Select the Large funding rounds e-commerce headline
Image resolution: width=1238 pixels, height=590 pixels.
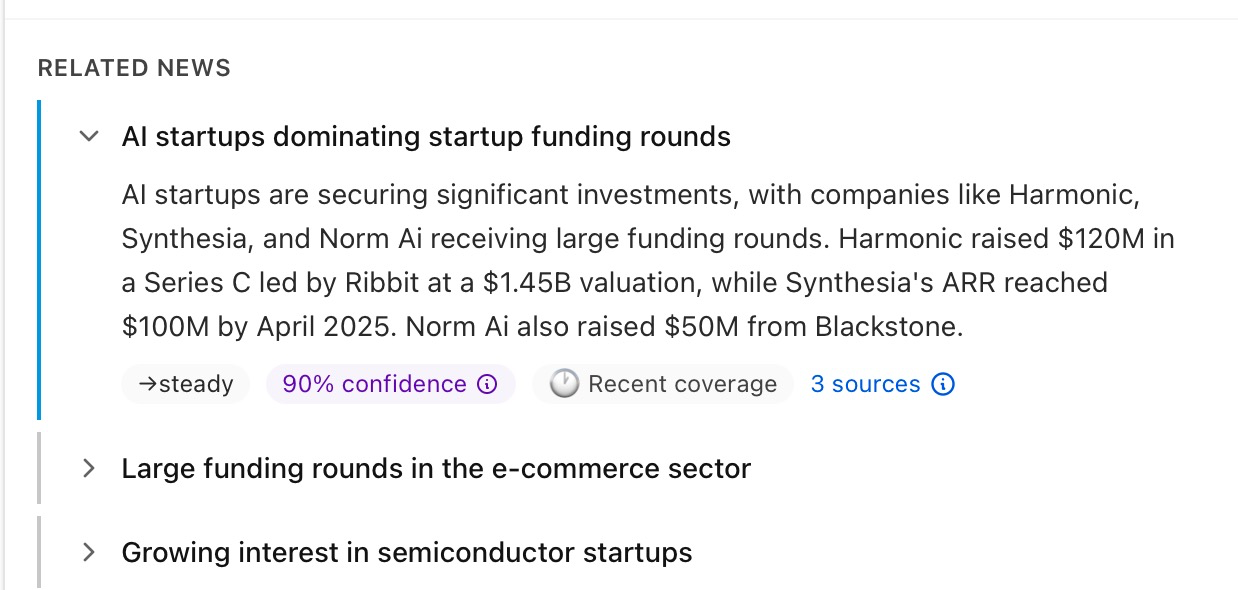(x=436, y=468)
